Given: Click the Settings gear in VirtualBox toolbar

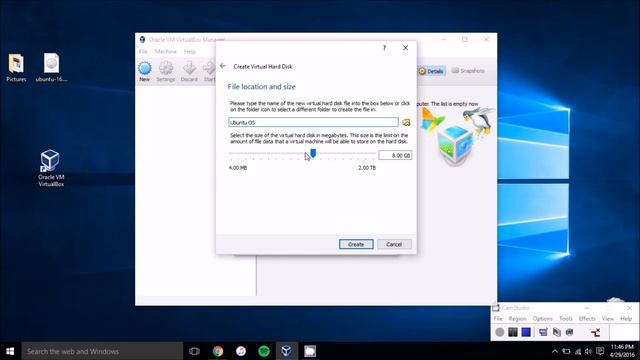Looking at the screenshot, I should [x=166, y=71].
